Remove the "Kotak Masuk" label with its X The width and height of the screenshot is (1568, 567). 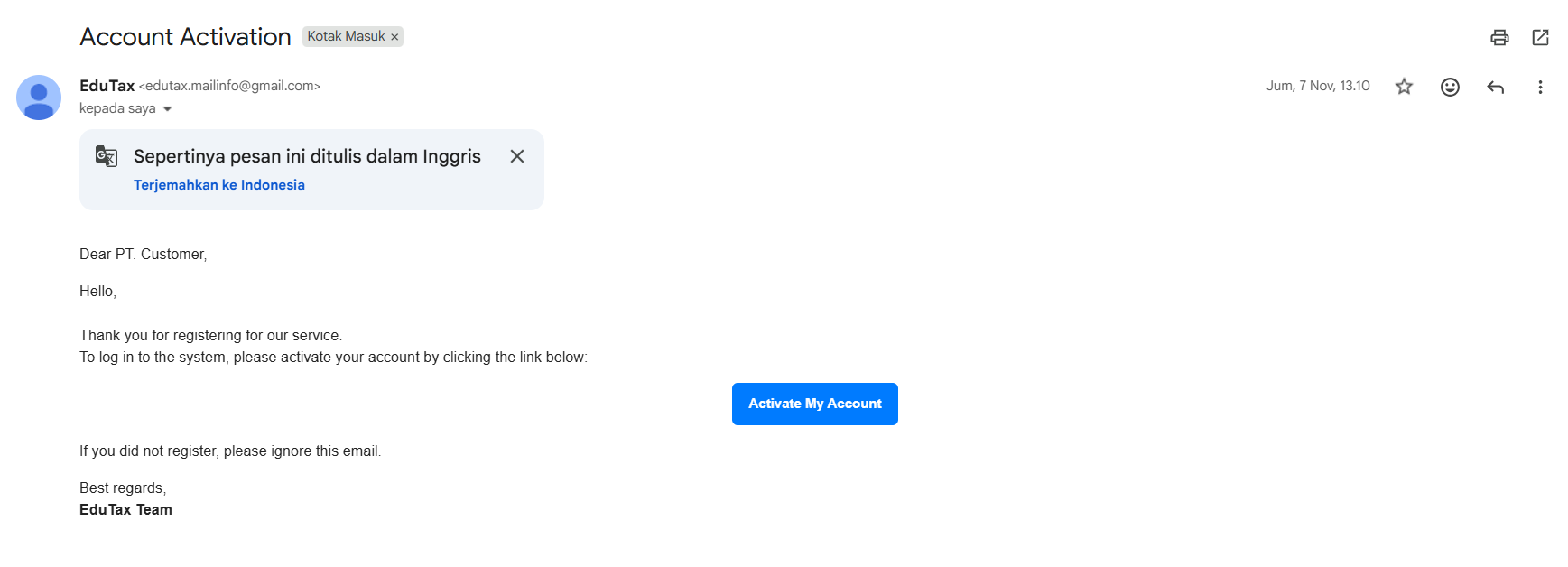coord(394,37)
